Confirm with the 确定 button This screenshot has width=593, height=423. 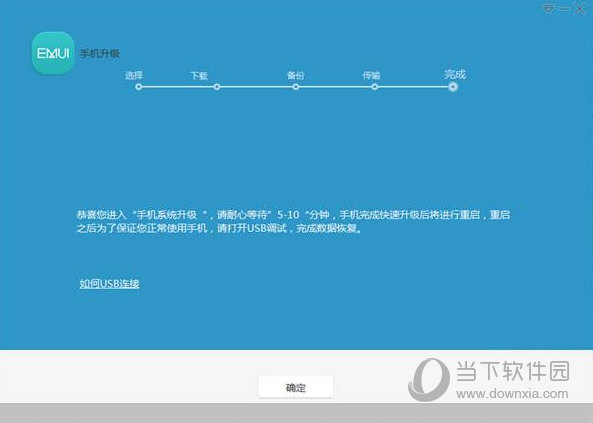(296, 387)
